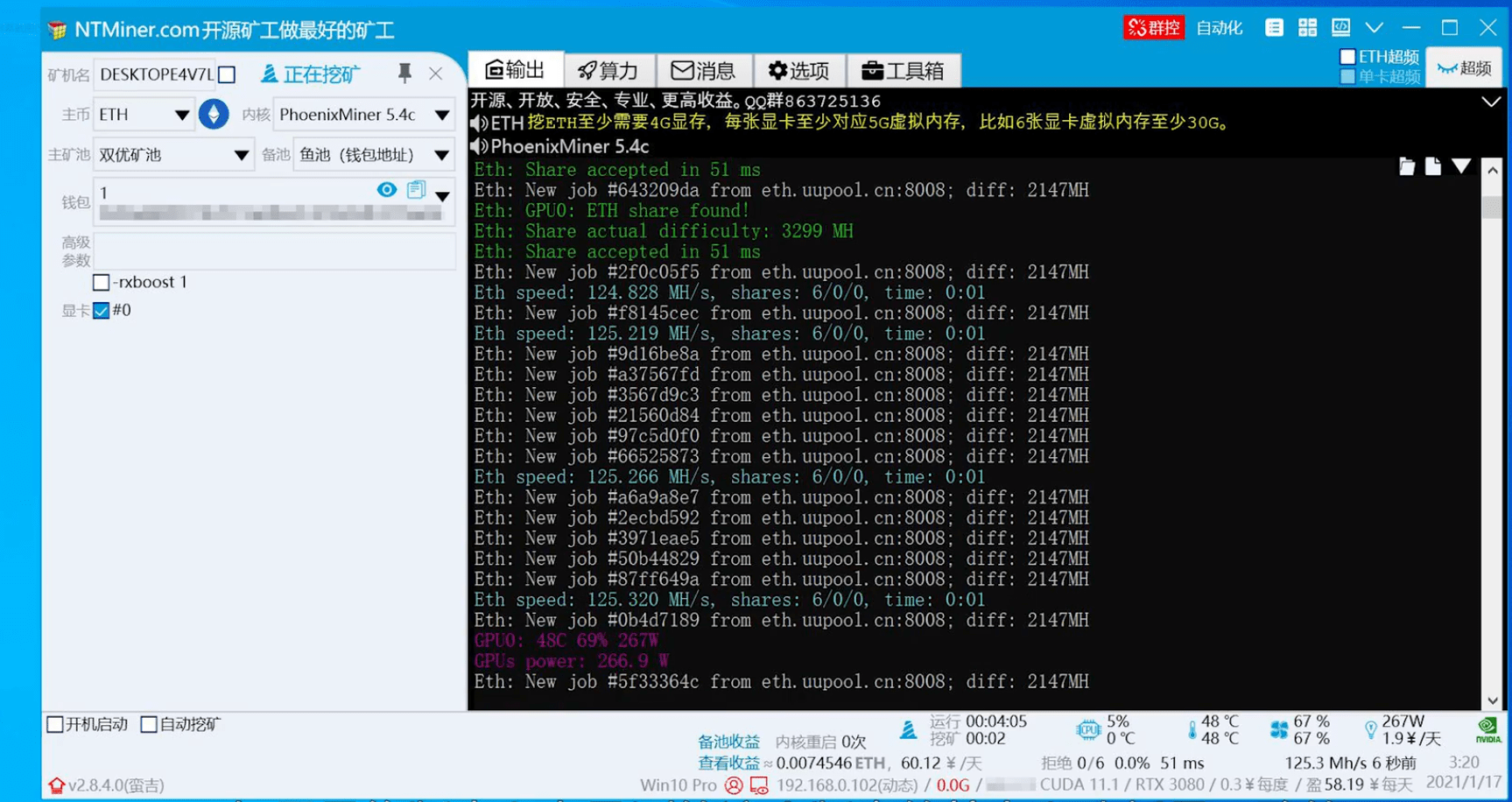Open the backup pool 鱼池 dropdown

[x=375, y=155]
